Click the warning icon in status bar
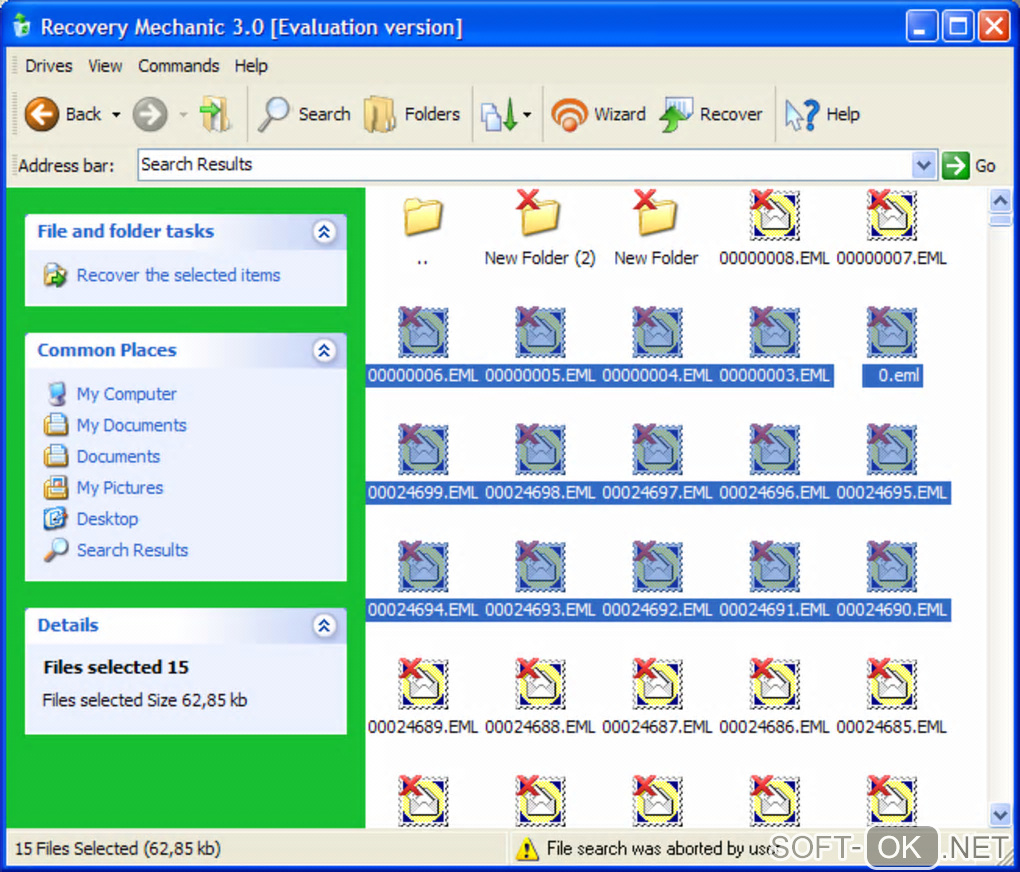This screenshot has height=872, width=1020. click(527, 849)
